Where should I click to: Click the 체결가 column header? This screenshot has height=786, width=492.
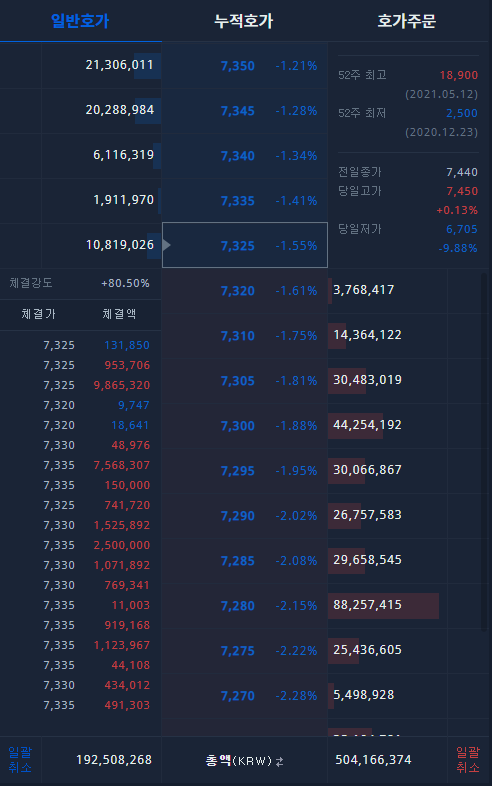pyautogui.click(x=38, y=314)
